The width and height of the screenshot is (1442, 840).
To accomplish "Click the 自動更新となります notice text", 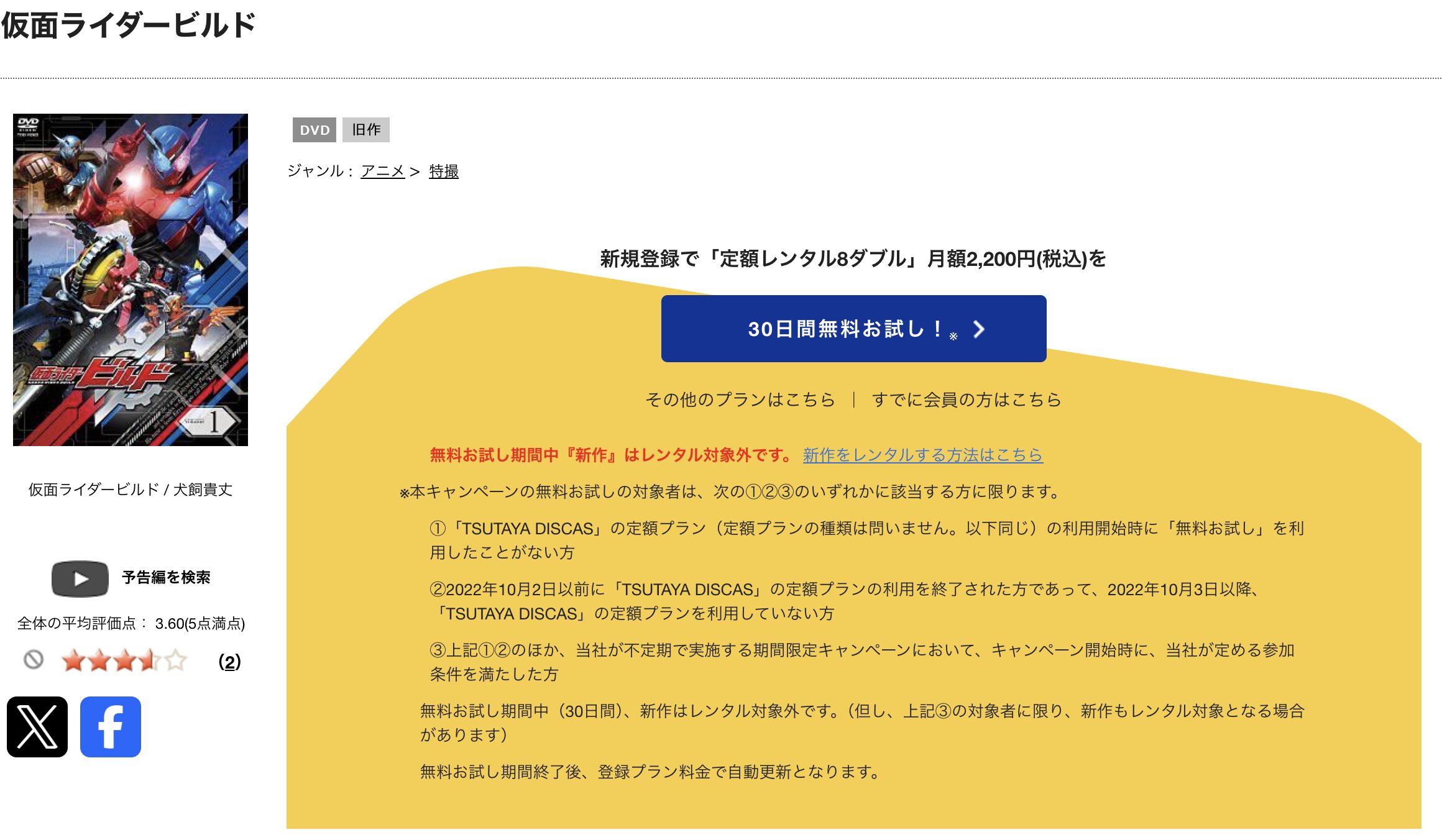I will 650,772.
